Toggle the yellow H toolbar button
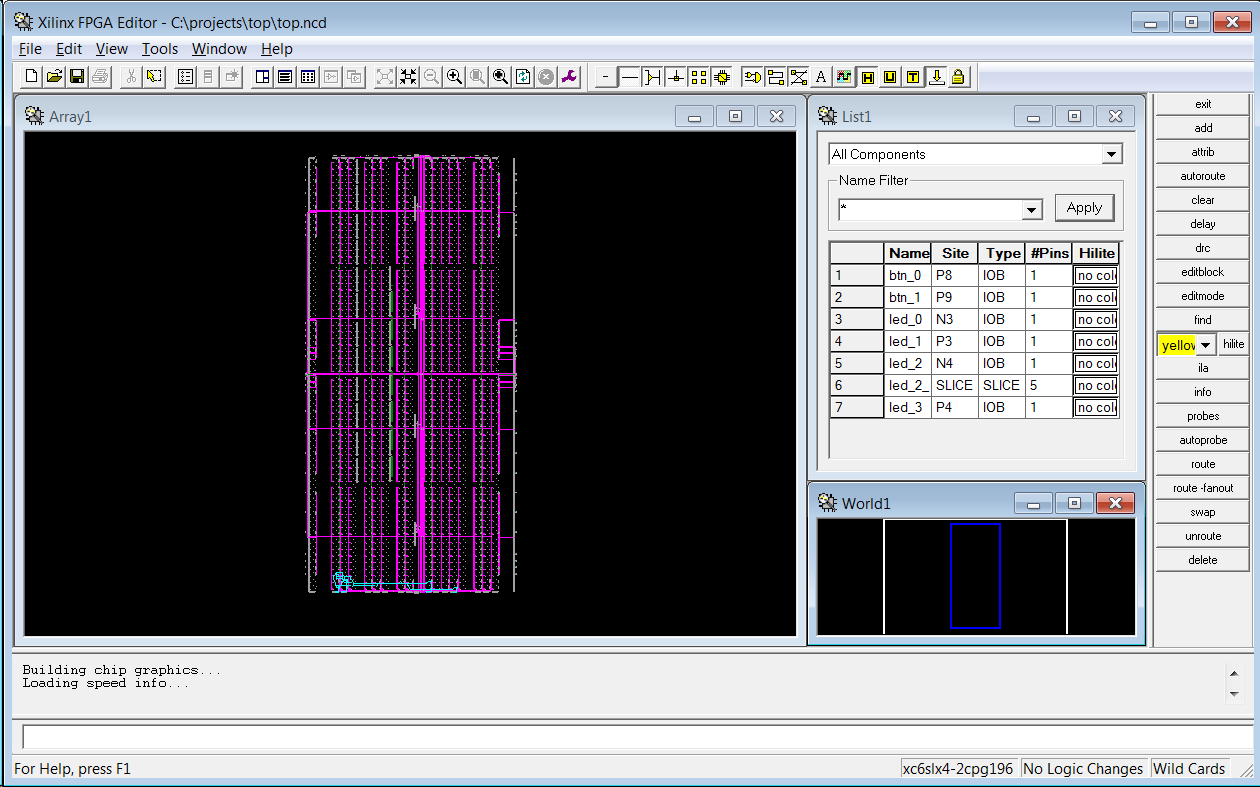Image resolution: width=1260 pixels, height=787 pixels. [867, 76]
